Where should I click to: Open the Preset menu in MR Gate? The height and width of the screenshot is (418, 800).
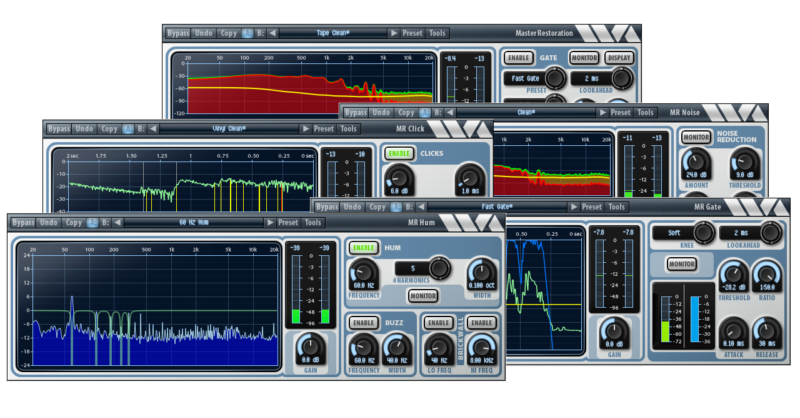pos(592,207)
